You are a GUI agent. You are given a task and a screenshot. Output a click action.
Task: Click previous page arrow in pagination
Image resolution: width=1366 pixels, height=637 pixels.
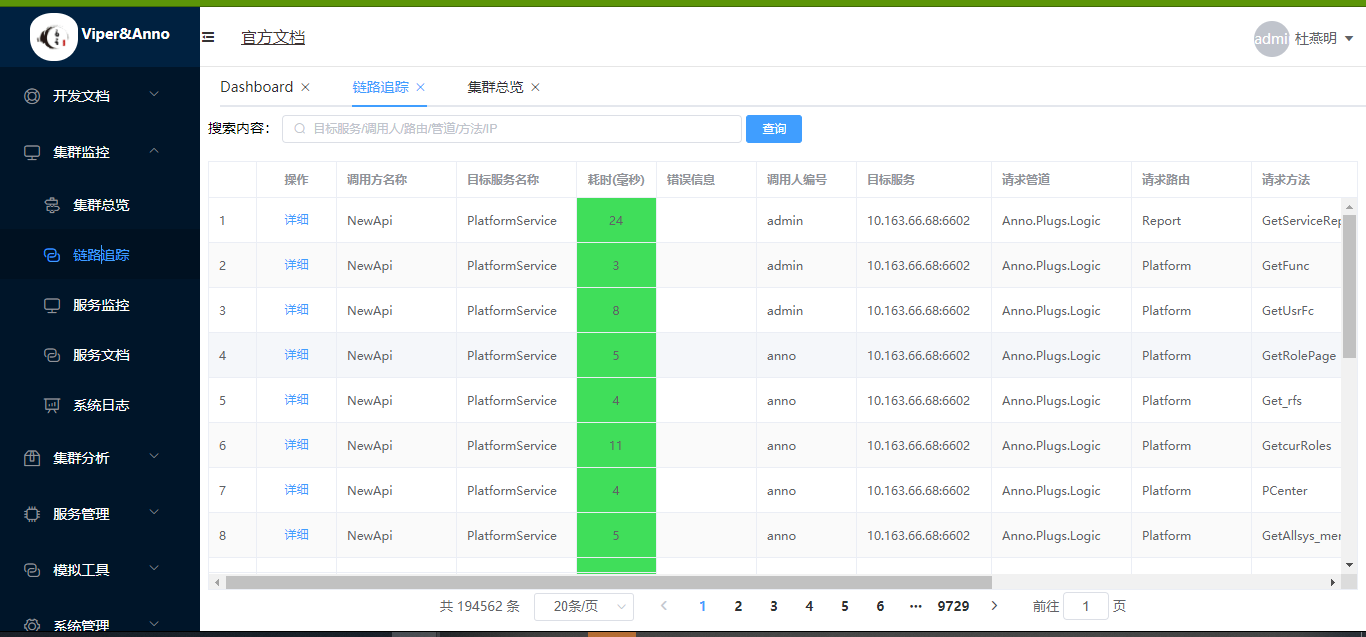click(x=664, y=606)
